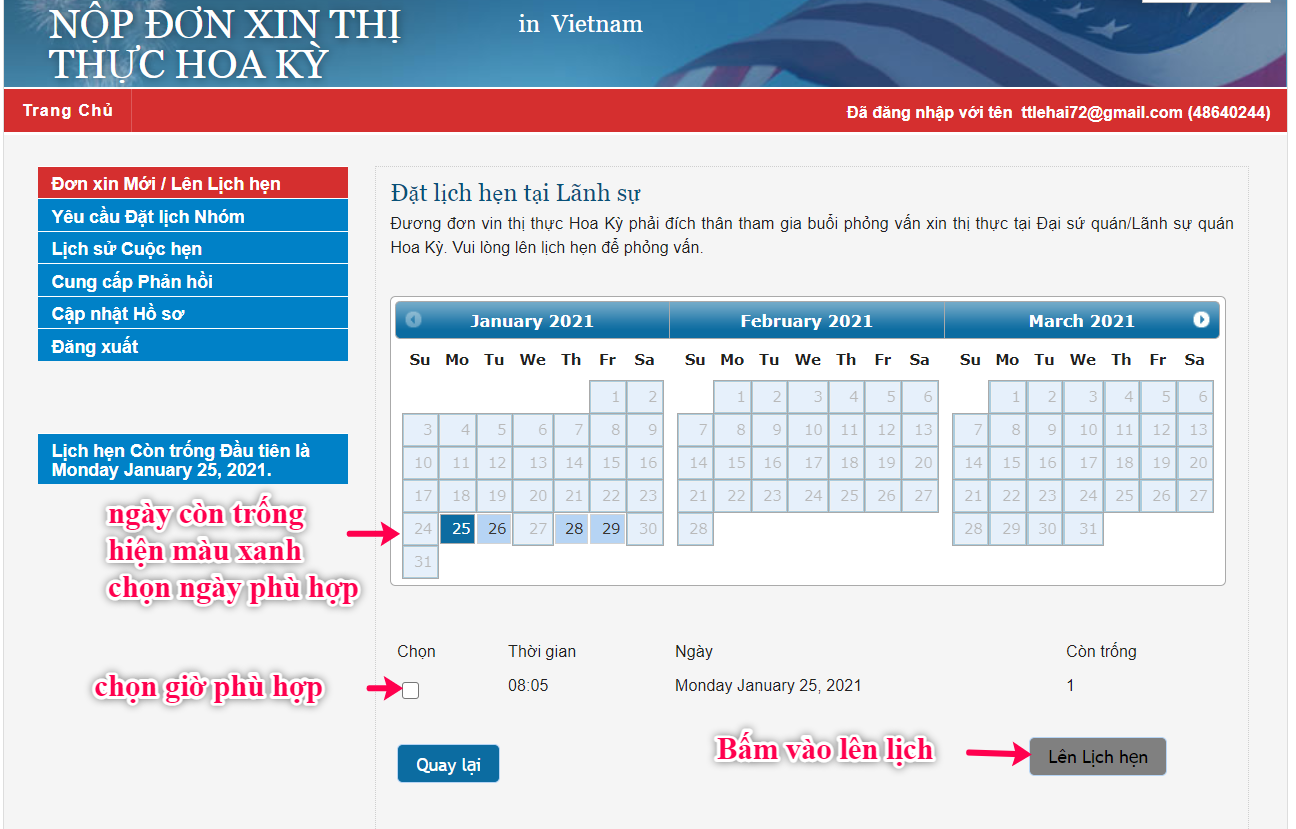Click the Còn trống column header
1296x829 pixels.
(1101, 651)
